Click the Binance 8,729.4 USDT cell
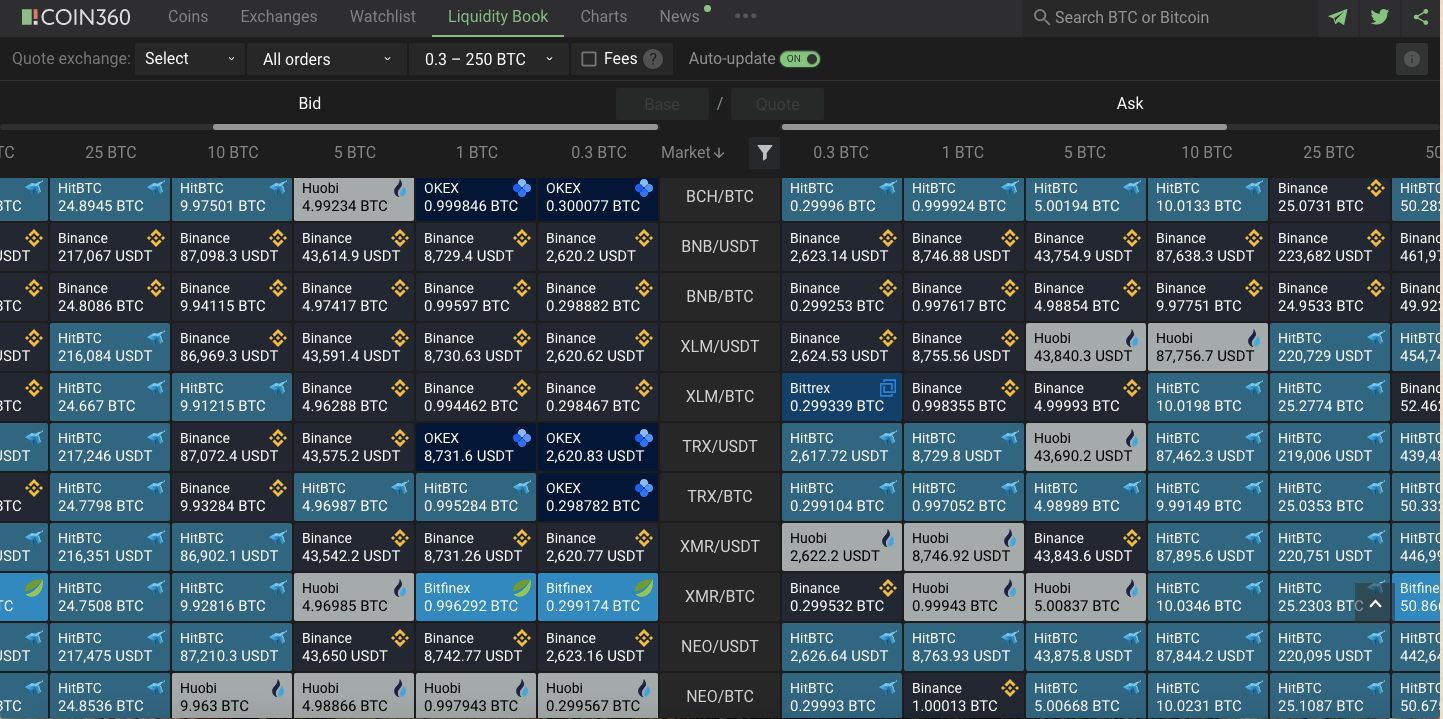 tap(476, 247)
